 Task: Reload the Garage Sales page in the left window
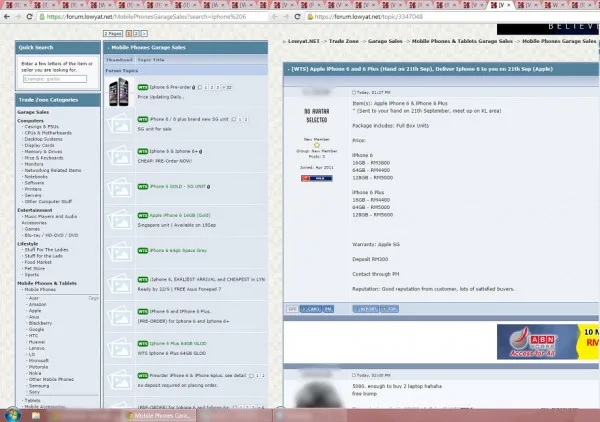coord(29,17)
